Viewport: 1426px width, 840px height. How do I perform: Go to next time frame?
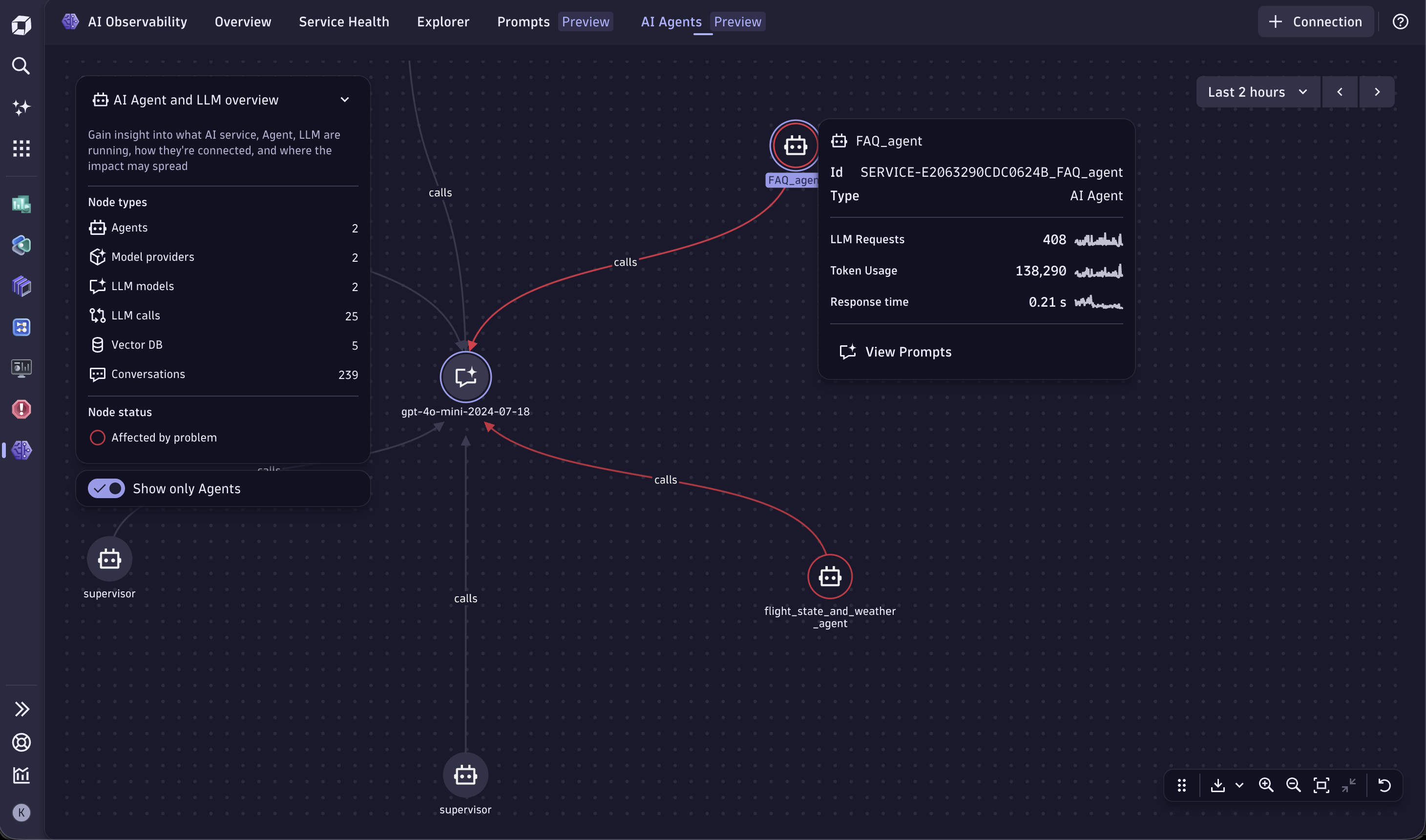tap(1377, 92)
